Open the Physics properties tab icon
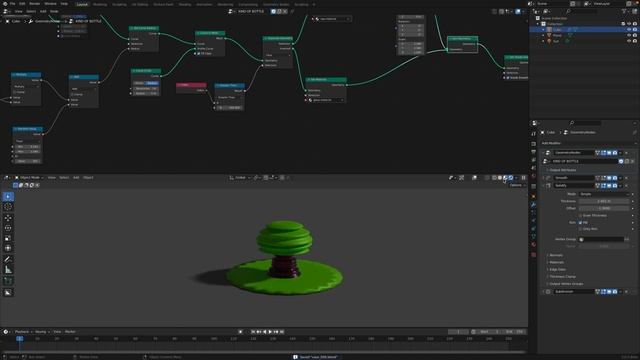 pyautogui.click(x=533, y=220)
